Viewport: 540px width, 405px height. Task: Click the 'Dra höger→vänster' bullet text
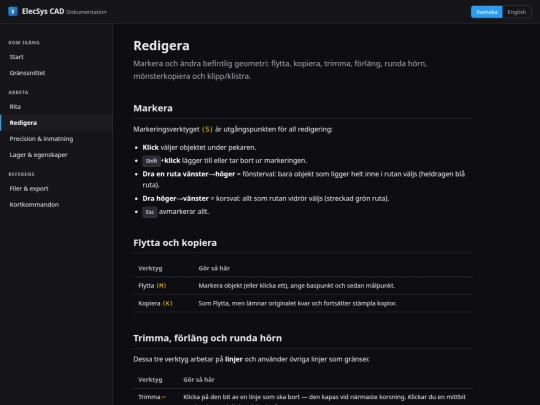(x=266, y=199)
